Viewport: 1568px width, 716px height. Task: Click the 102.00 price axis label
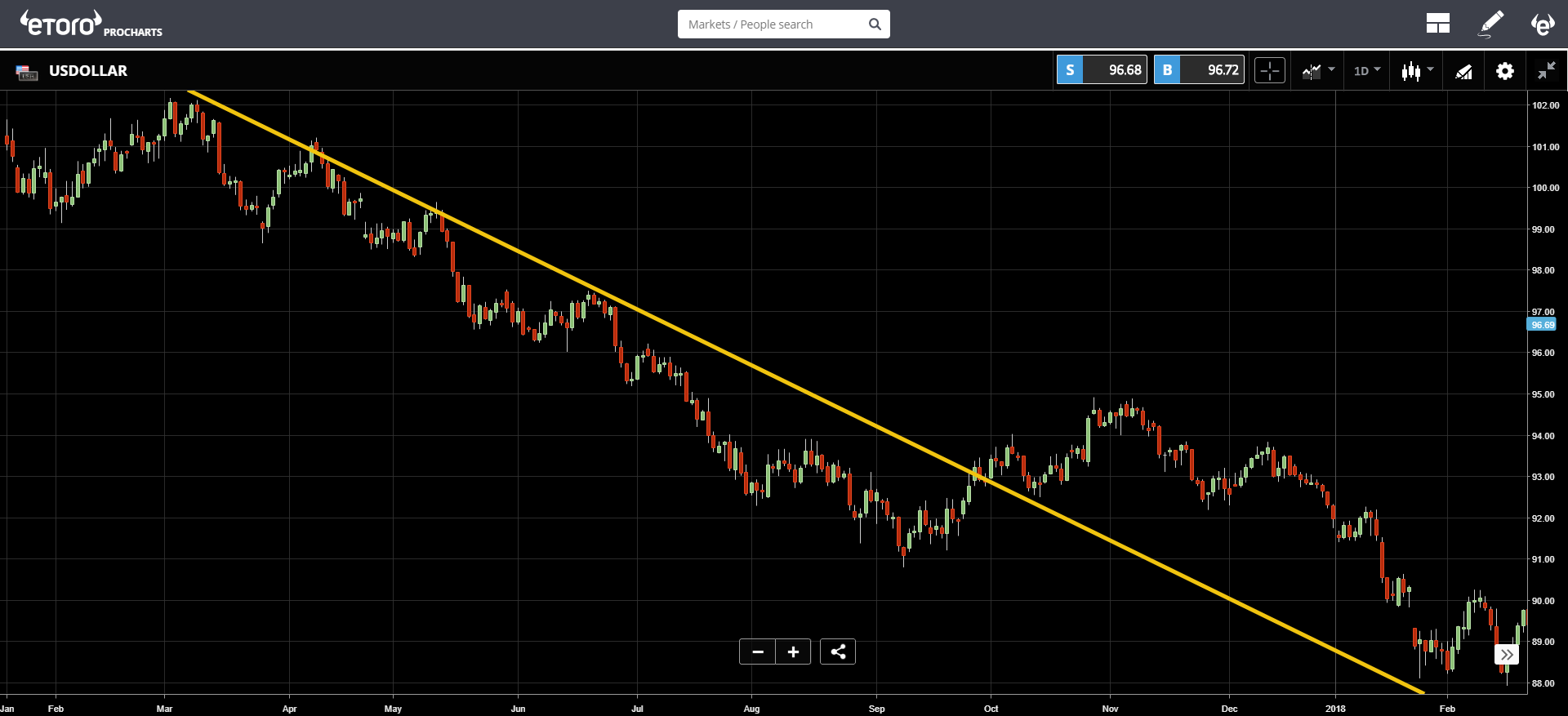(1545, 105)
